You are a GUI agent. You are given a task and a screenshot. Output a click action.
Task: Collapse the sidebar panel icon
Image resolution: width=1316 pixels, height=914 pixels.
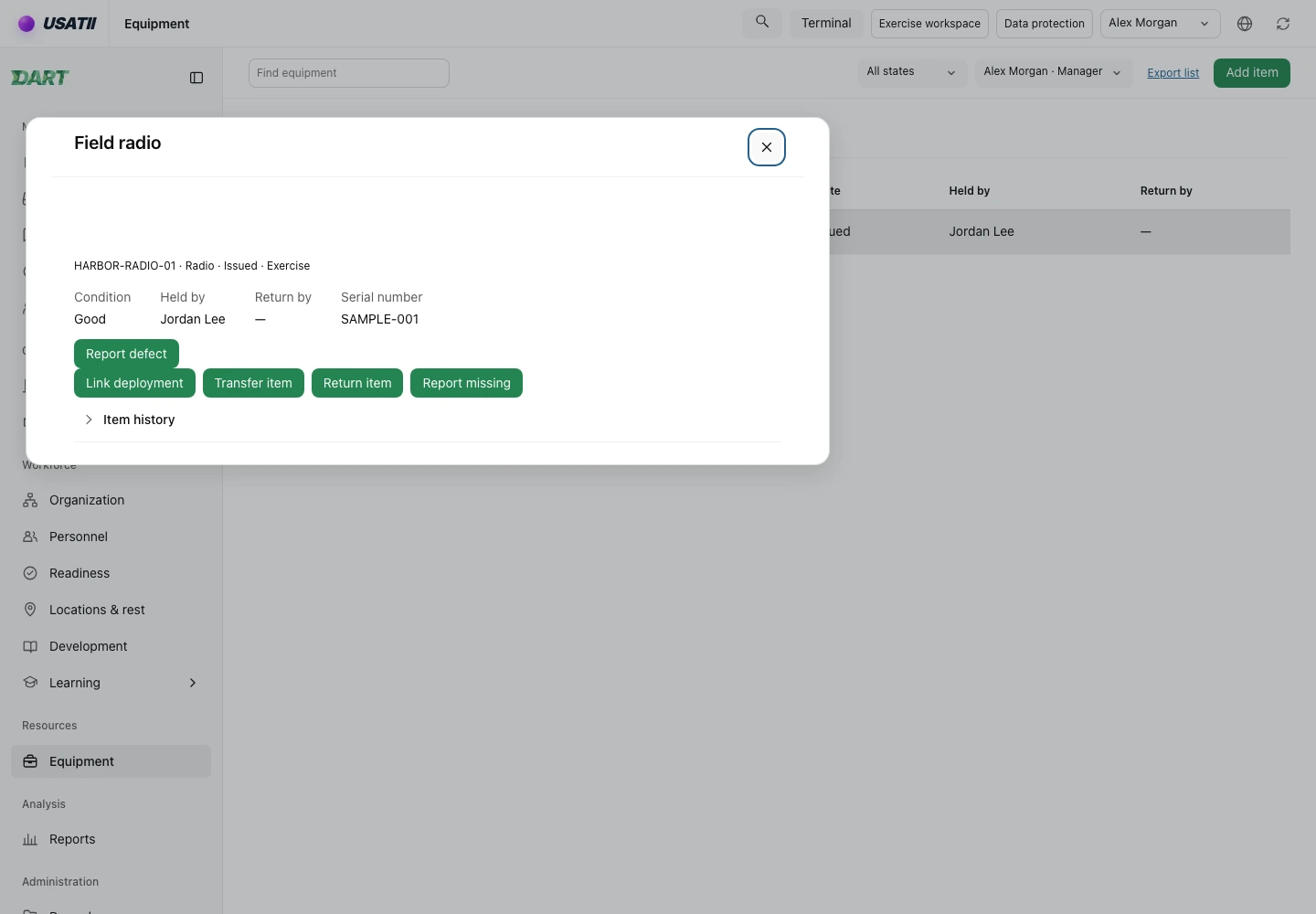coord(196,78)
